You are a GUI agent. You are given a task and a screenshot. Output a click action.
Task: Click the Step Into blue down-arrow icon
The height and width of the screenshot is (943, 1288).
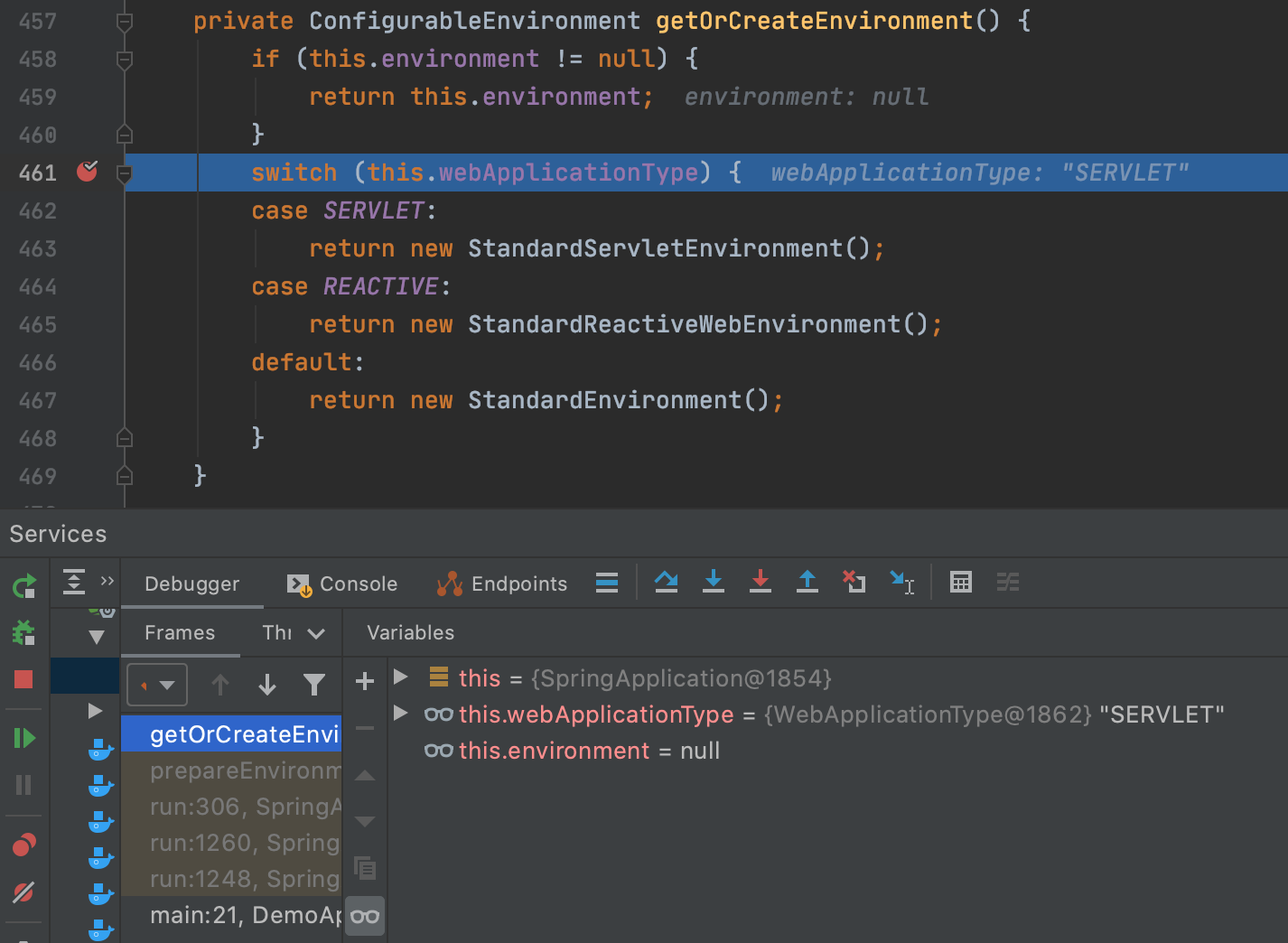click(x=714, y=582)
